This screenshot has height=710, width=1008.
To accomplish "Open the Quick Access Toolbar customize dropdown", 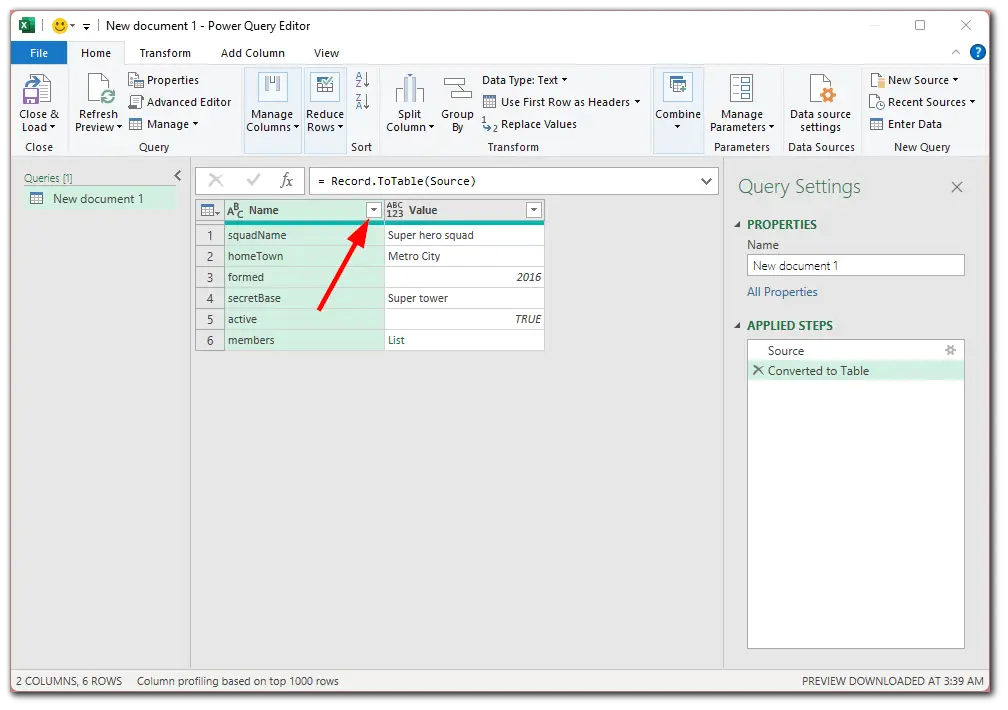I will (86, 26).
